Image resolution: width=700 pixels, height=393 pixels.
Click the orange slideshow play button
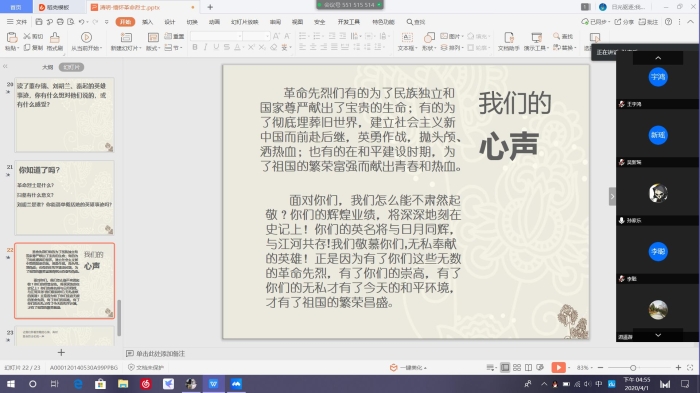pyautogui.click(x=558, y=368)
